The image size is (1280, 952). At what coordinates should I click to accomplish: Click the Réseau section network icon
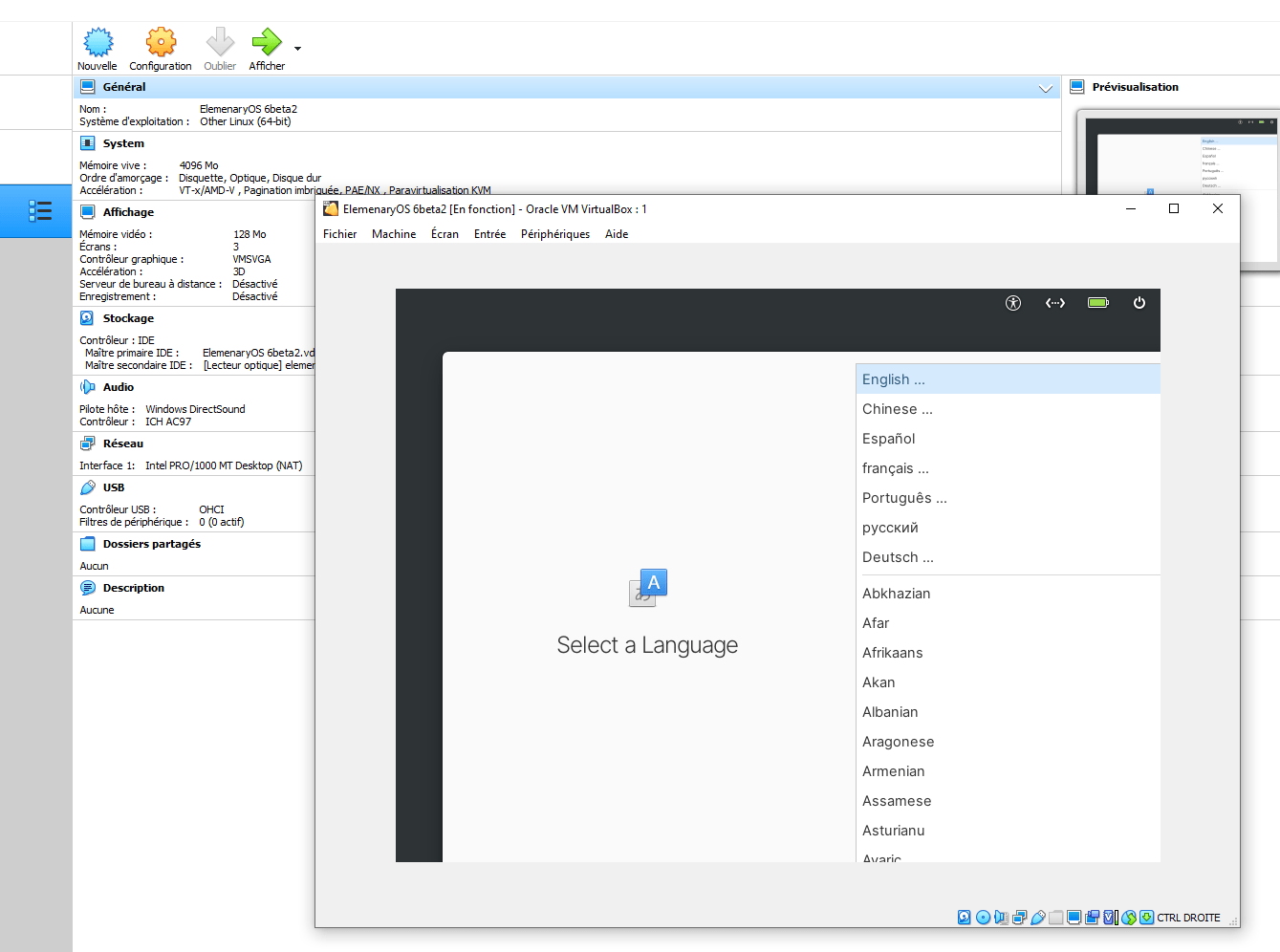point(87,444)
